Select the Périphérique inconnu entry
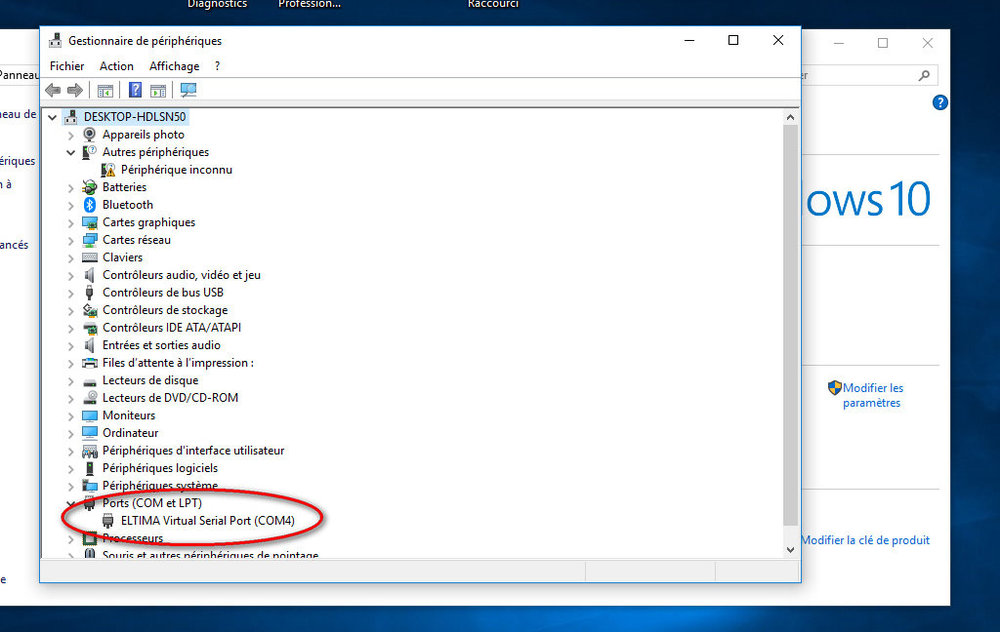Screen dimensions: 1000x632 [x=177, y=170]
